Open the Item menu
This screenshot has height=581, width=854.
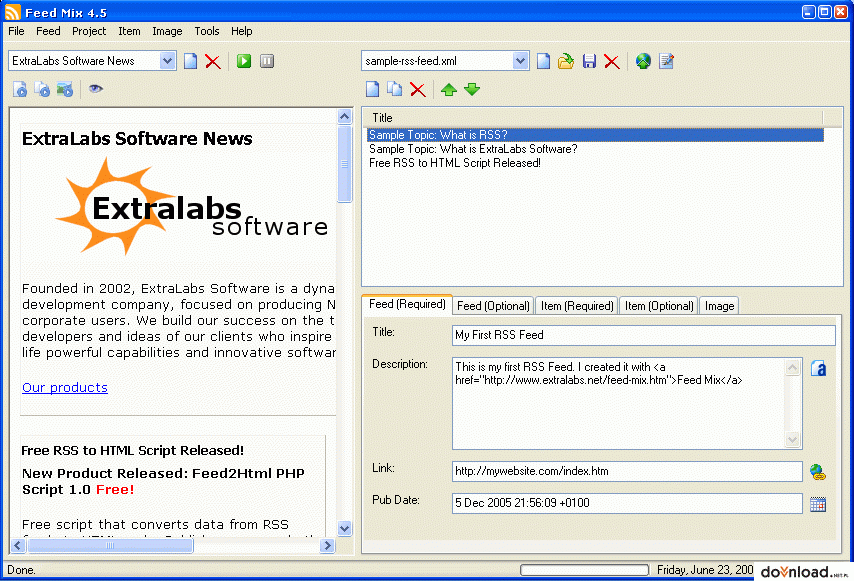pyautogui.click(x=129, y=31)
